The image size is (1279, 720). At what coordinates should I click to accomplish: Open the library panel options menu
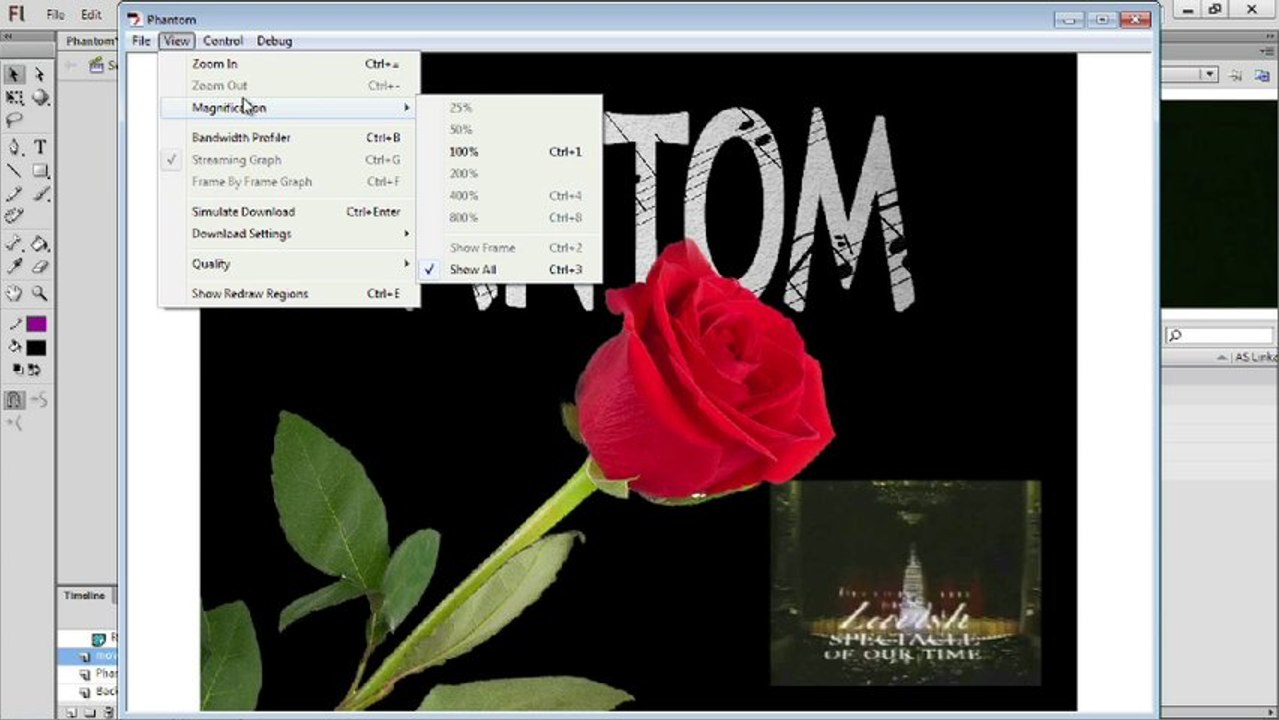(1266, 50)
